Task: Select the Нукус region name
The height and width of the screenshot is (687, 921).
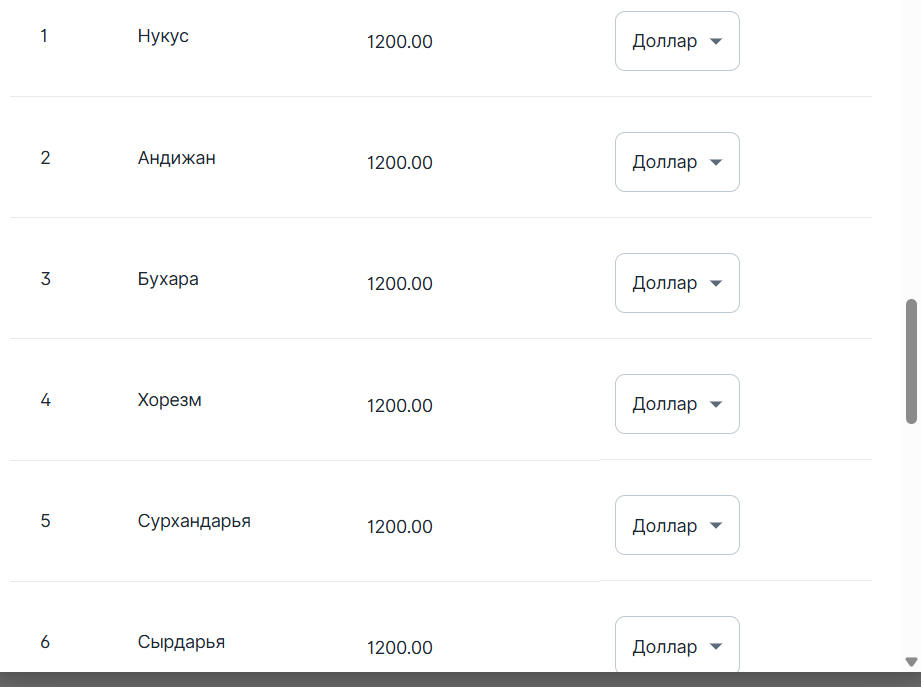Action: tap(163, 36)
